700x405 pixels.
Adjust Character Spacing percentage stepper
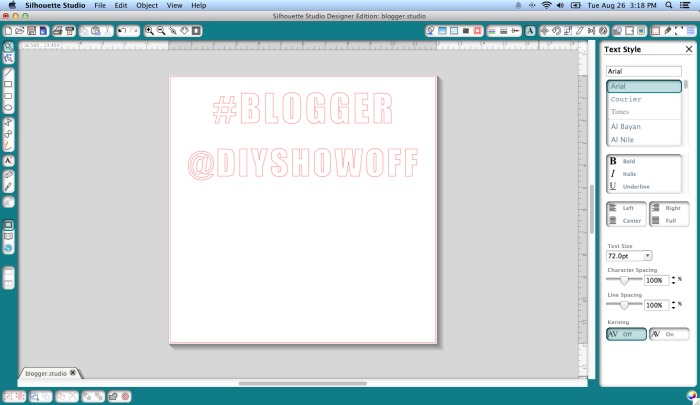(666, 281)
